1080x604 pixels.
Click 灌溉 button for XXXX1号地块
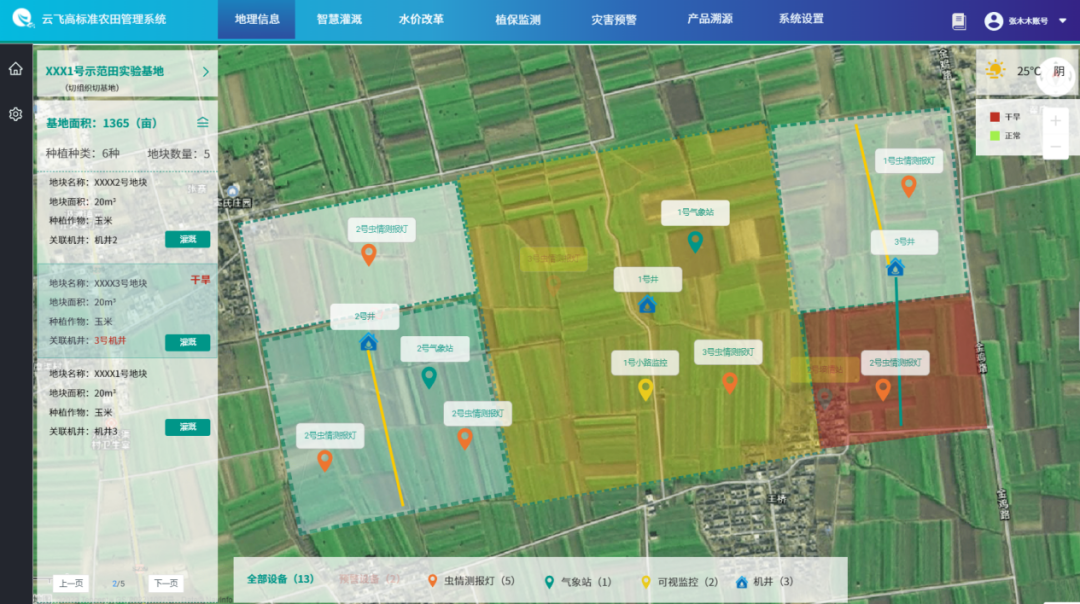coord(187,427)
